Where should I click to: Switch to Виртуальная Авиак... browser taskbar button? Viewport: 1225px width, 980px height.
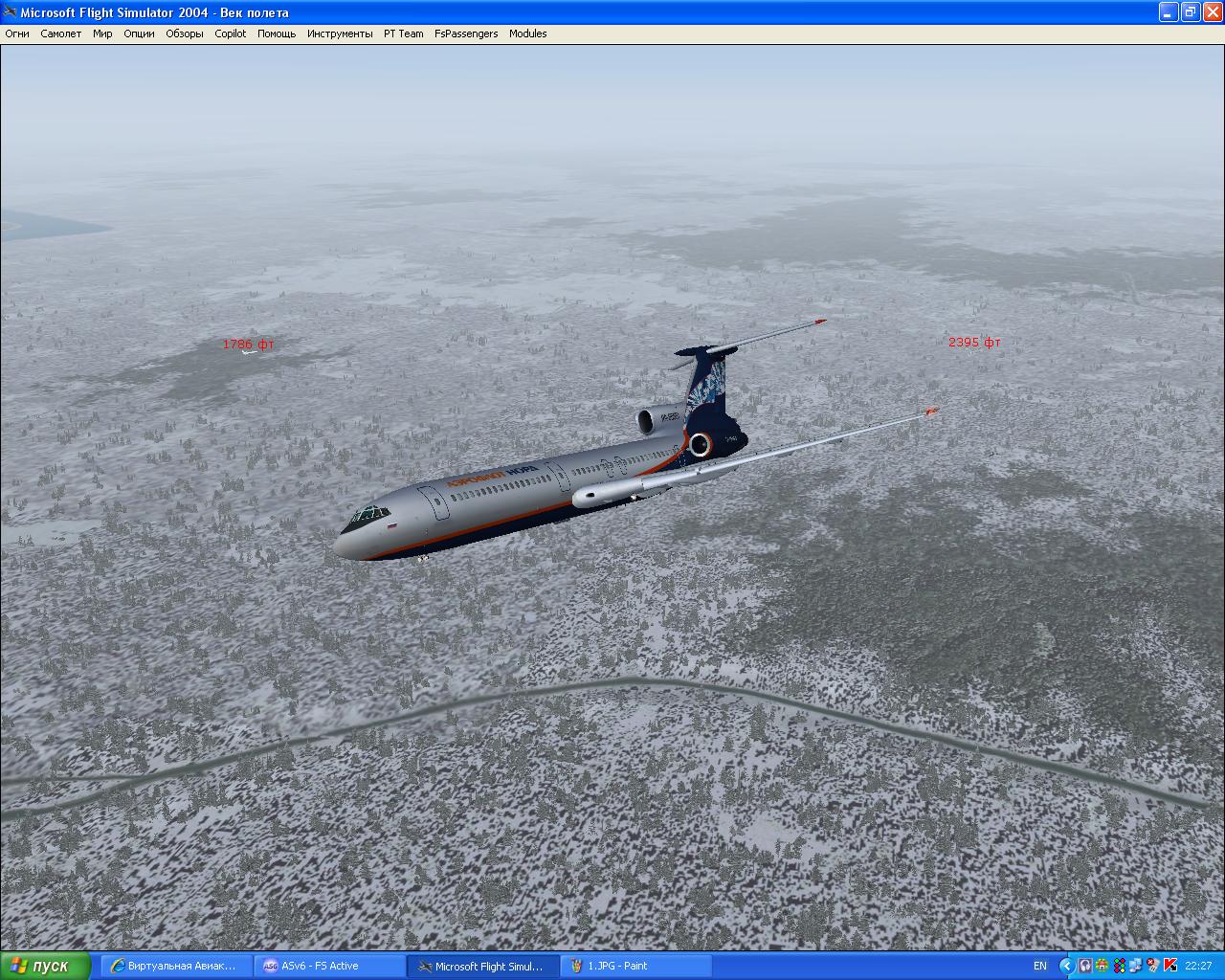click(x=176, y=966)
